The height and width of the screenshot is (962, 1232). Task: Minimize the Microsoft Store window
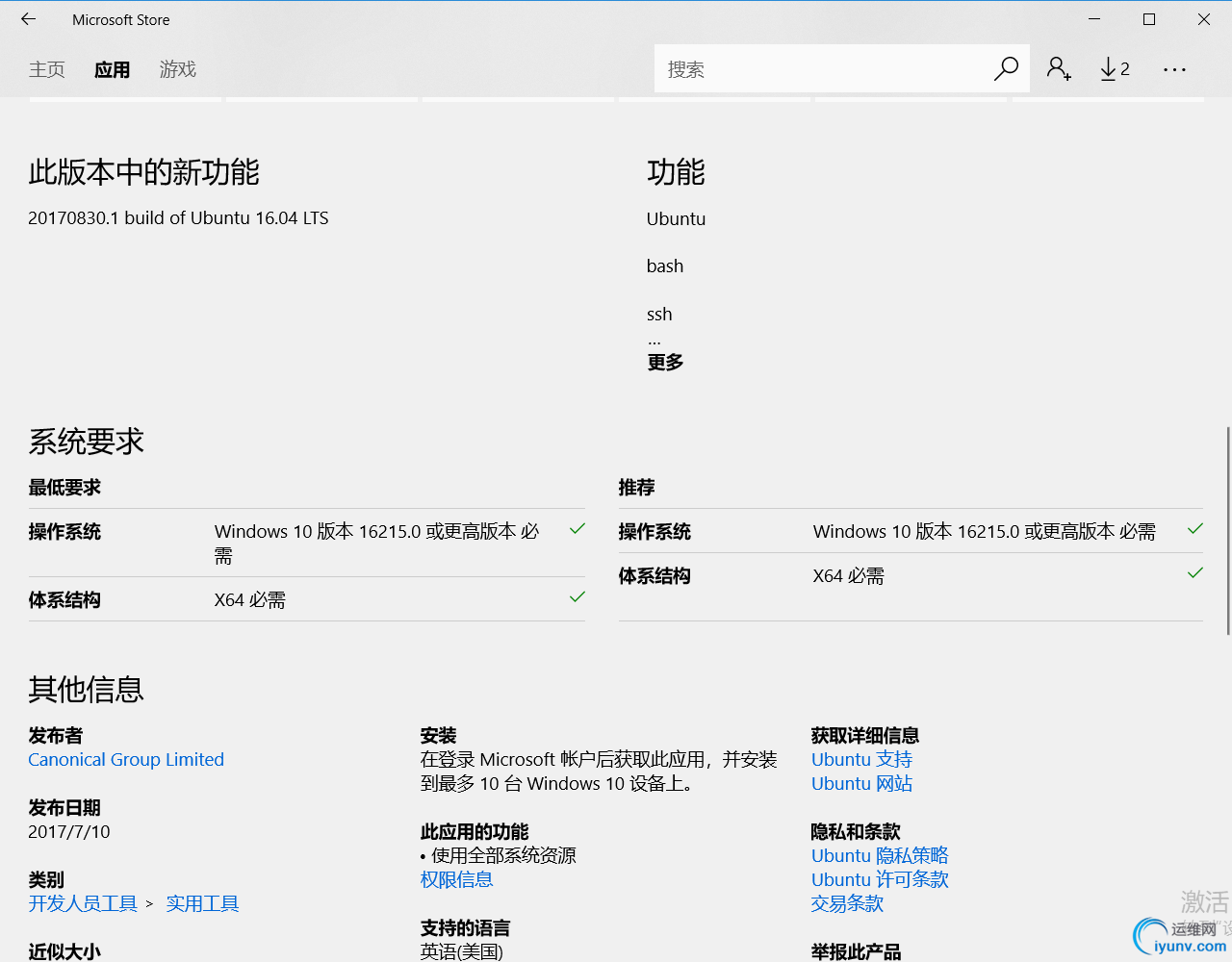coord(1094,19)
